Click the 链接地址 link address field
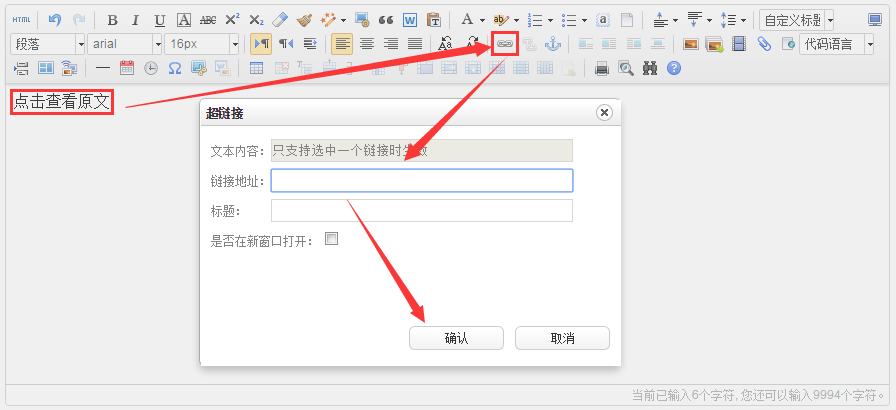Viewport: 896px width, 410px height. [x=421, y=180]
